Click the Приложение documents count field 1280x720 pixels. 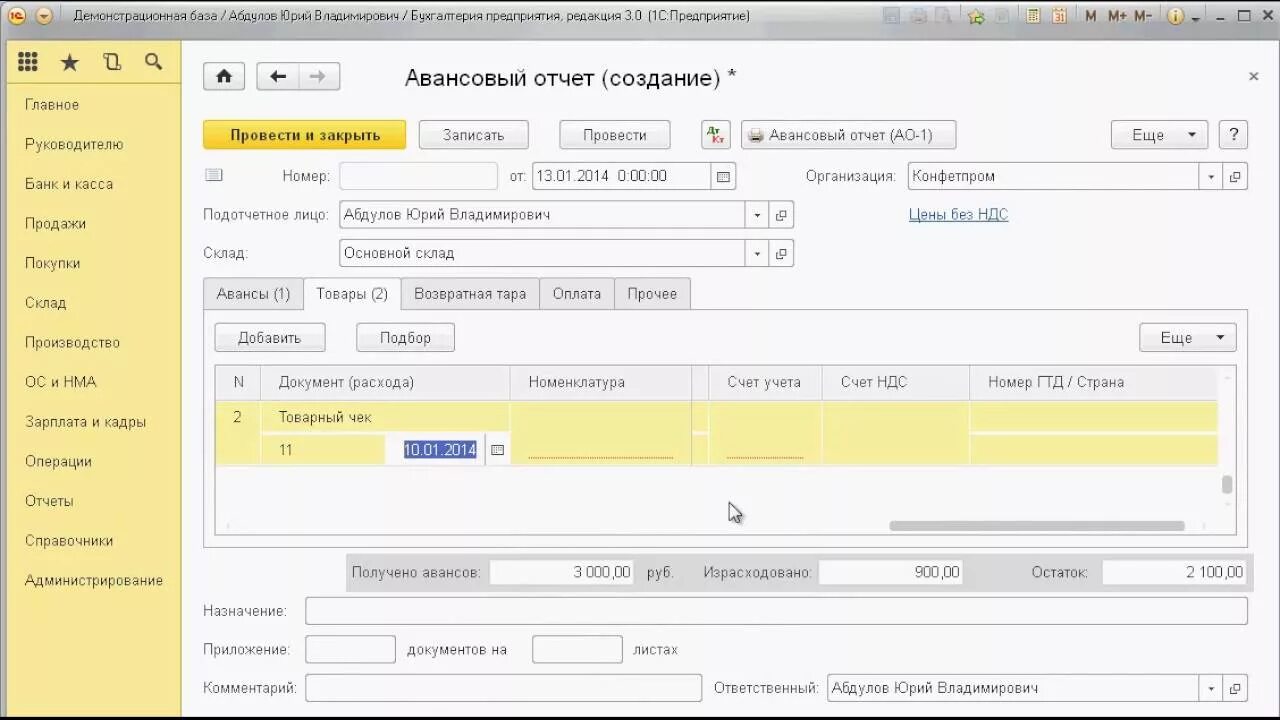350,650
